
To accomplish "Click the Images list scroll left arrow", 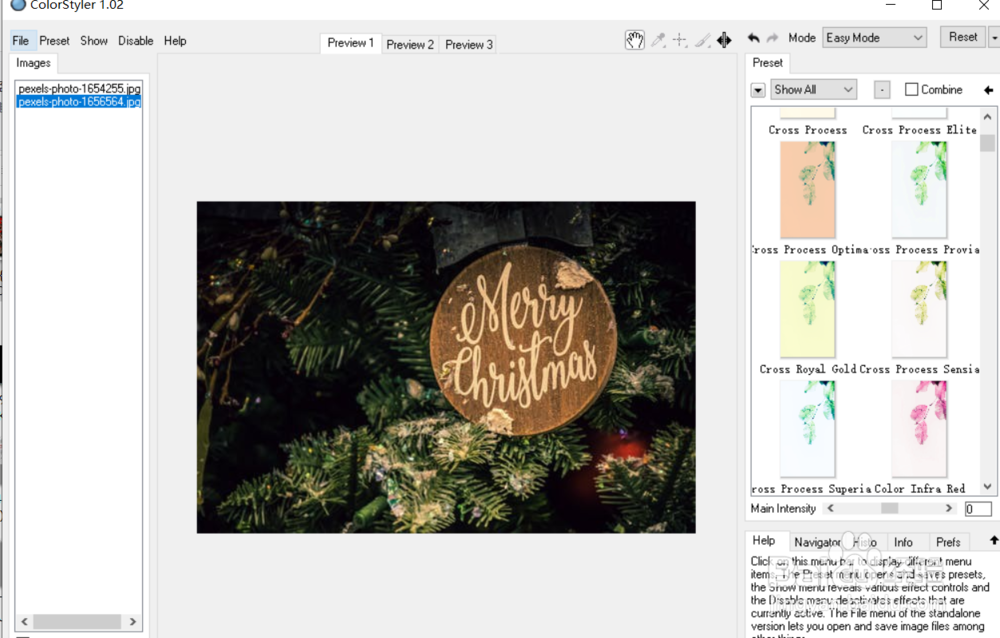I will (24, 621).
